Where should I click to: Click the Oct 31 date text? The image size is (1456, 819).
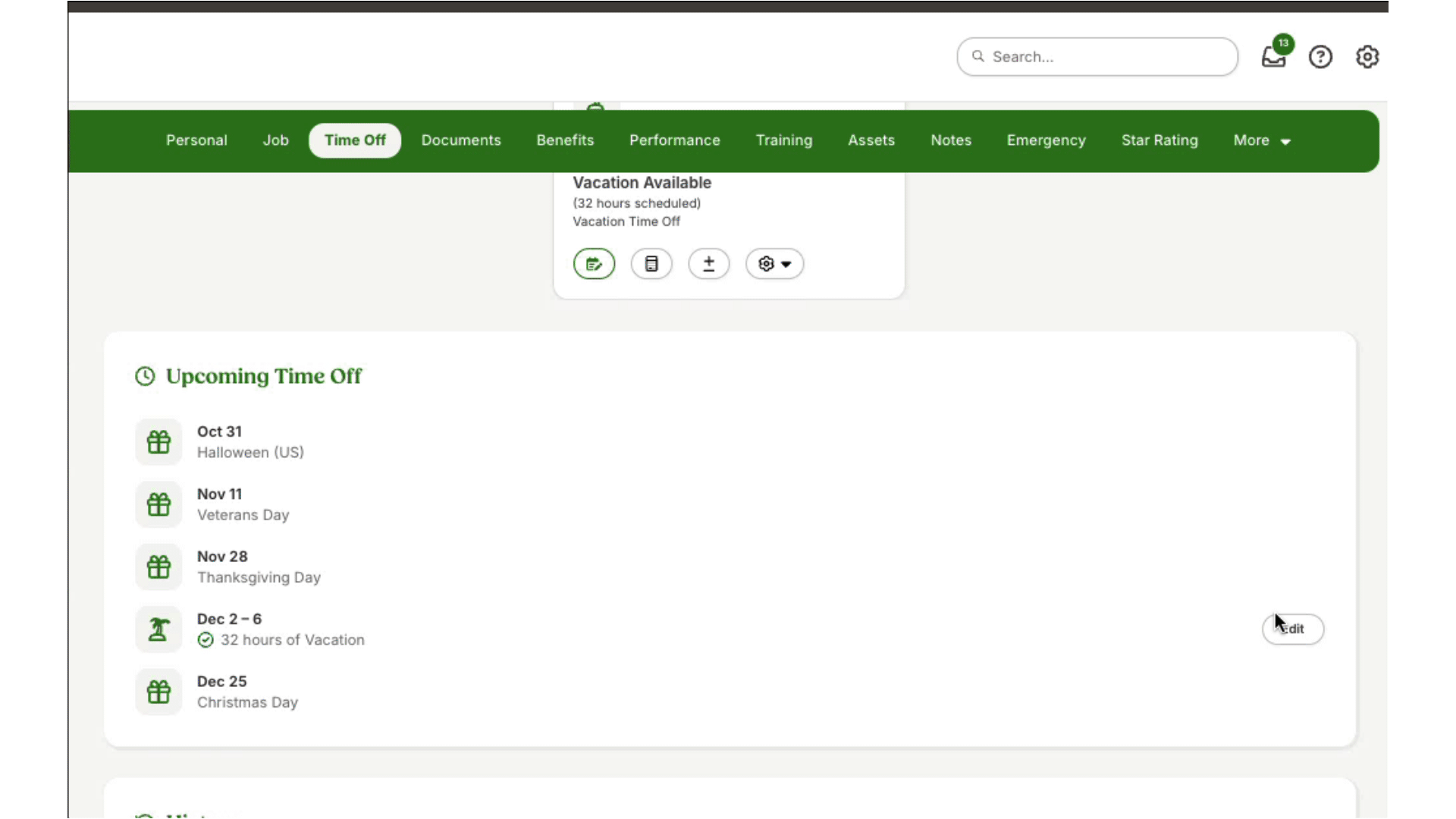(220, 431)
